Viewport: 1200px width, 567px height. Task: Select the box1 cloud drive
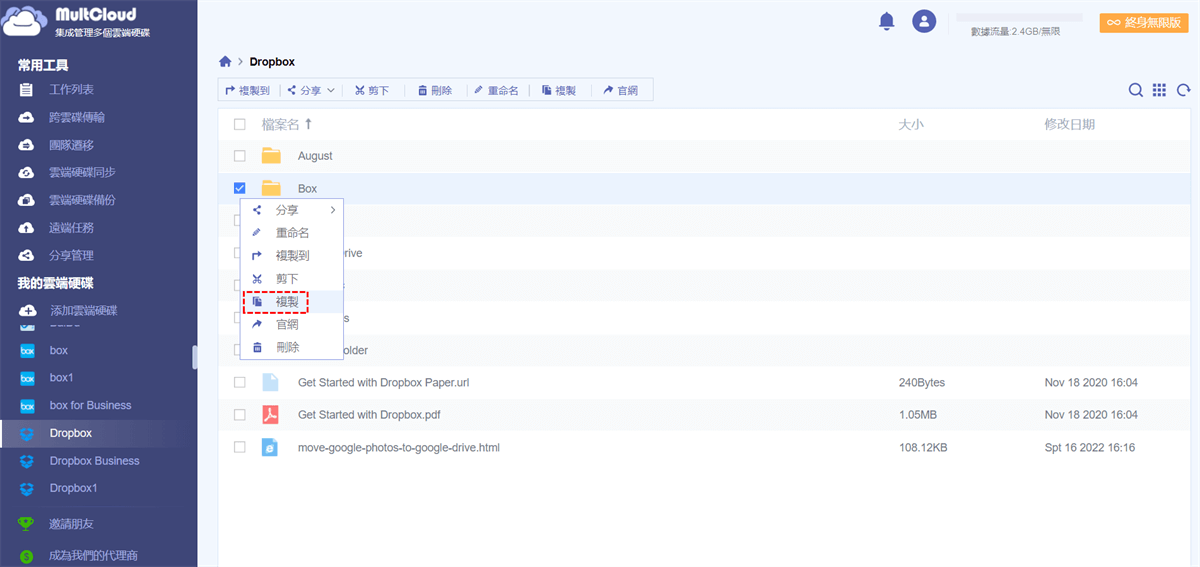coord(61,378)
